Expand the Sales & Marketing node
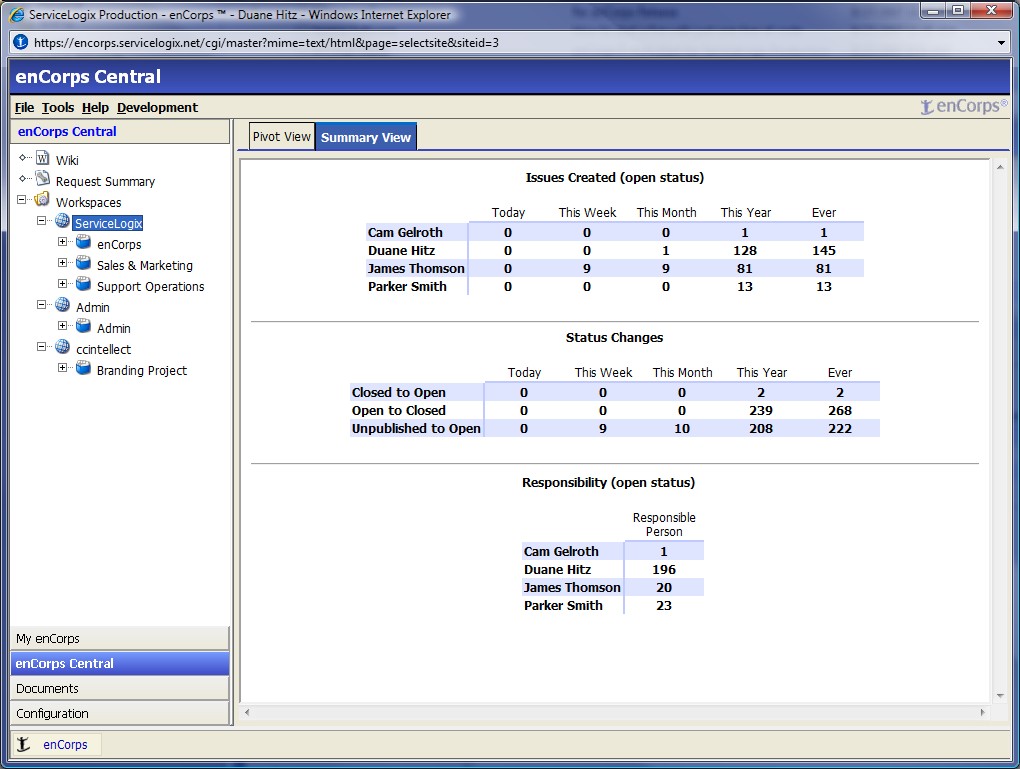 (62, 263)
